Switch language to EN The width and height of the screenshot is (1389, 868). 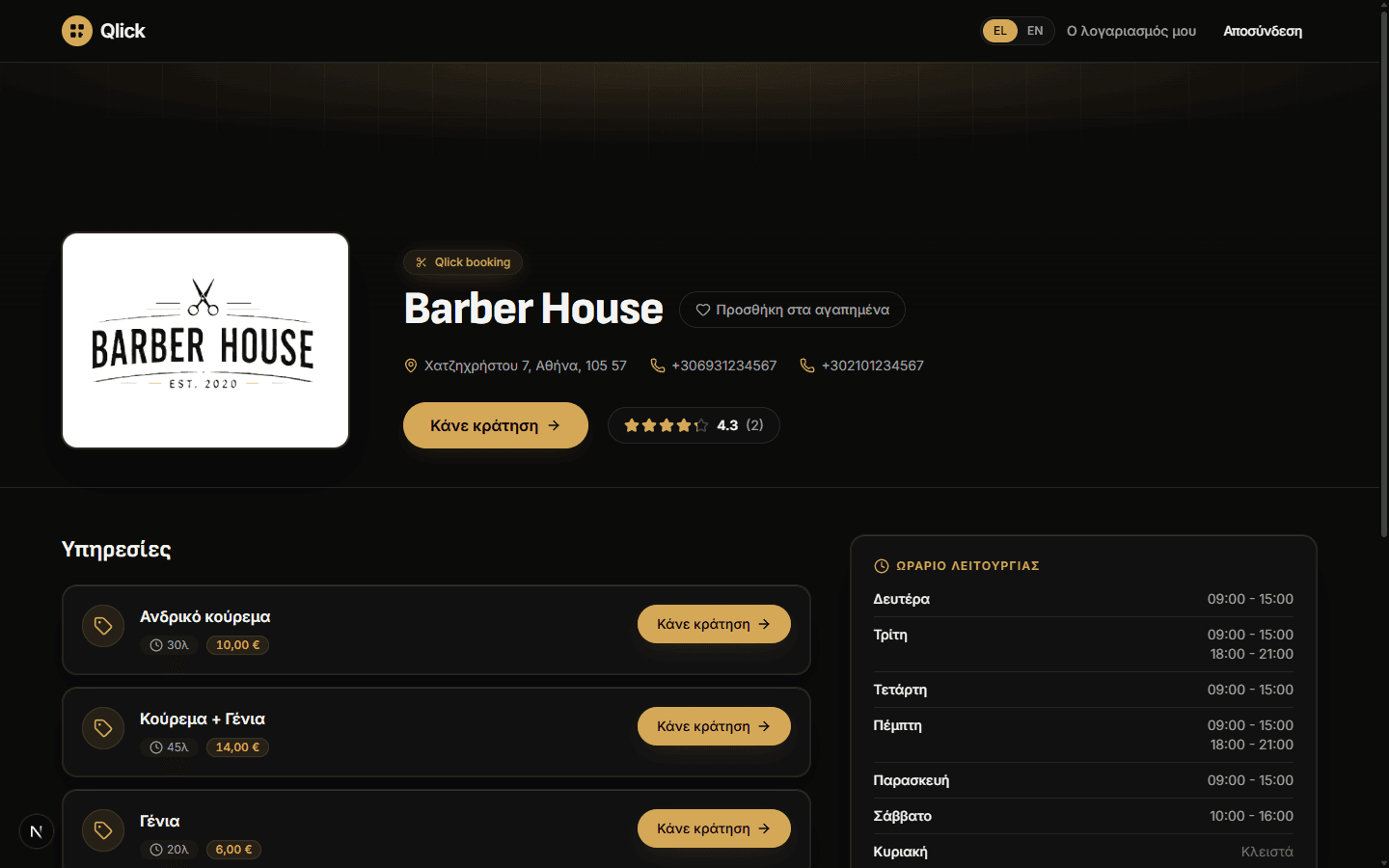[x=1035, y=31]
